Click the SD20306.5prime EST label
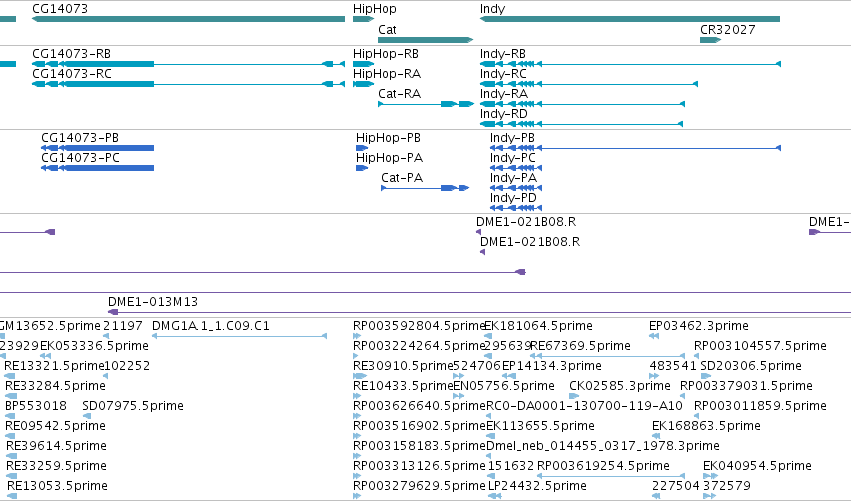 pos(751,366)
